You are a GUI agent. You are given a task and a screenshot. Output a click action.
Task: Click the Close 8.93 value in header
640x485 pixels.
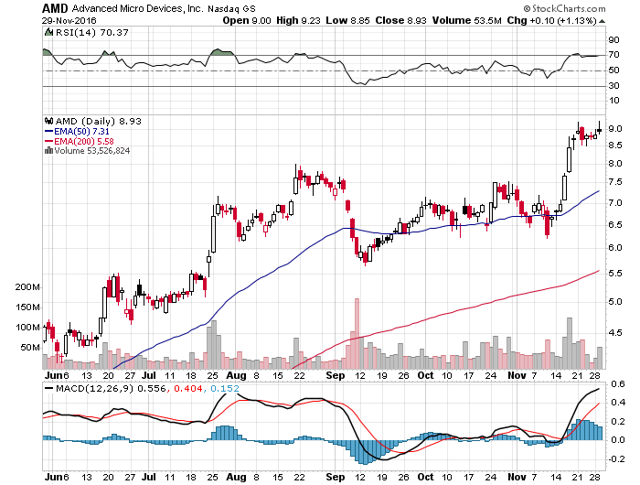click(x=401, y=20)
